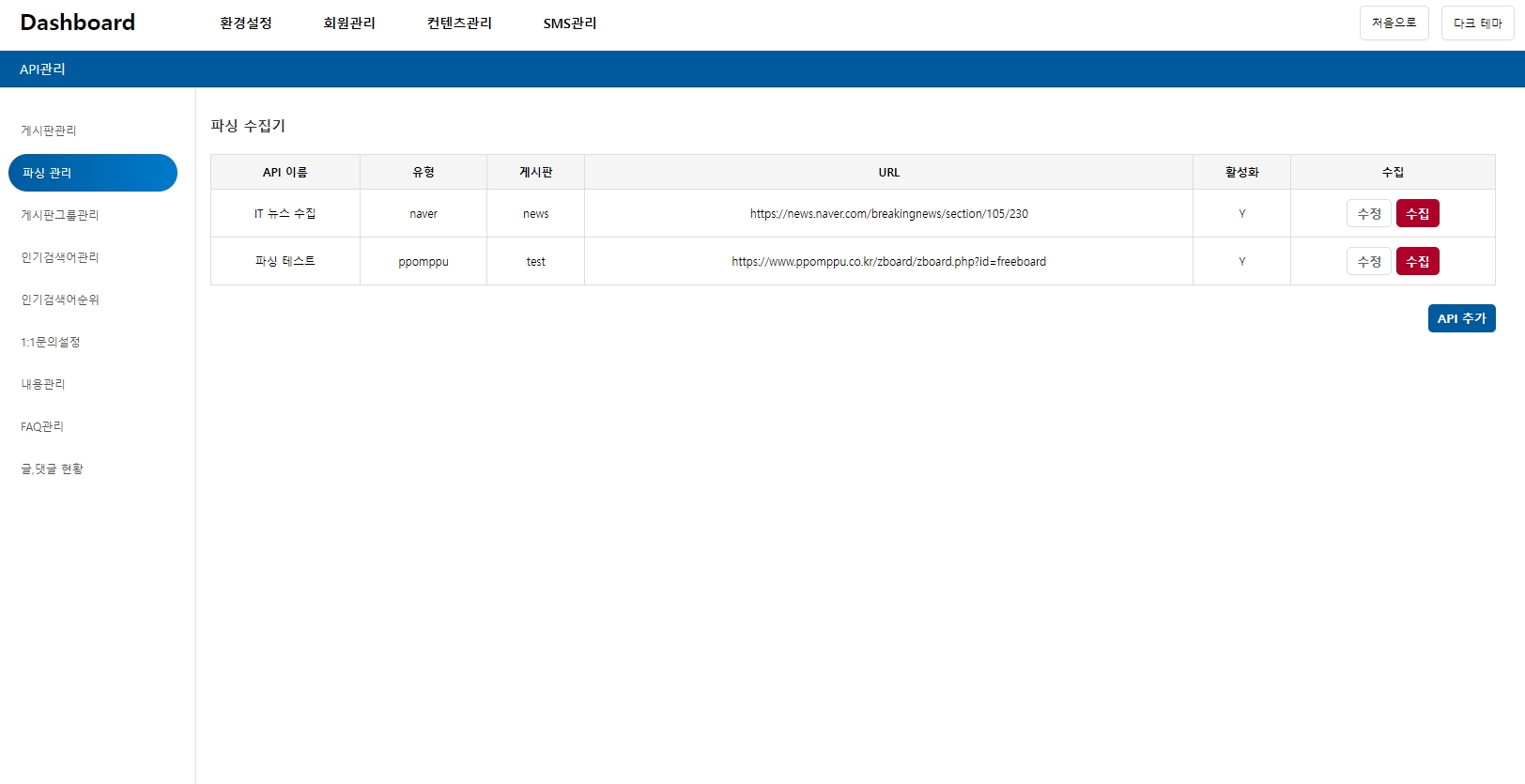Open 인기검색어순위 sidebar item
This screenshot has width=1525, height=784.
[60, 300]
